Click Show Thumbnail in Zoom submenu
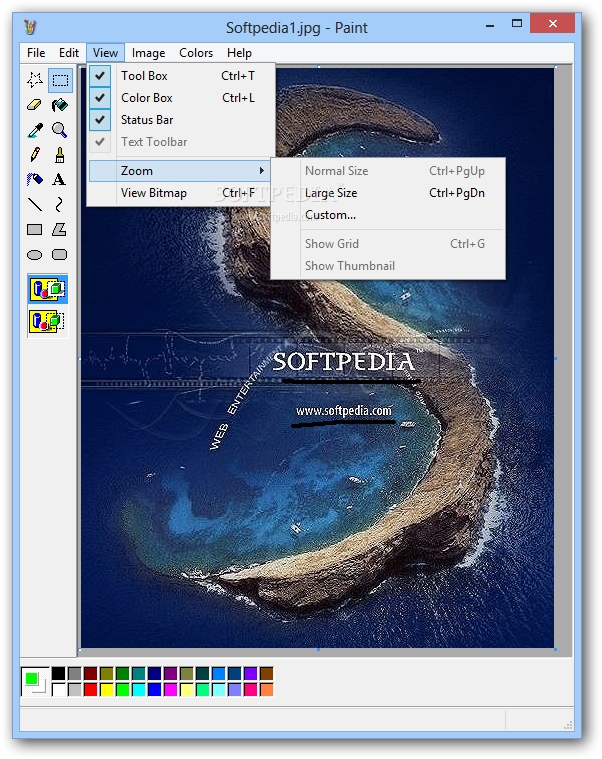The width and height of the screenshot is (602, 759). point(388,266)
